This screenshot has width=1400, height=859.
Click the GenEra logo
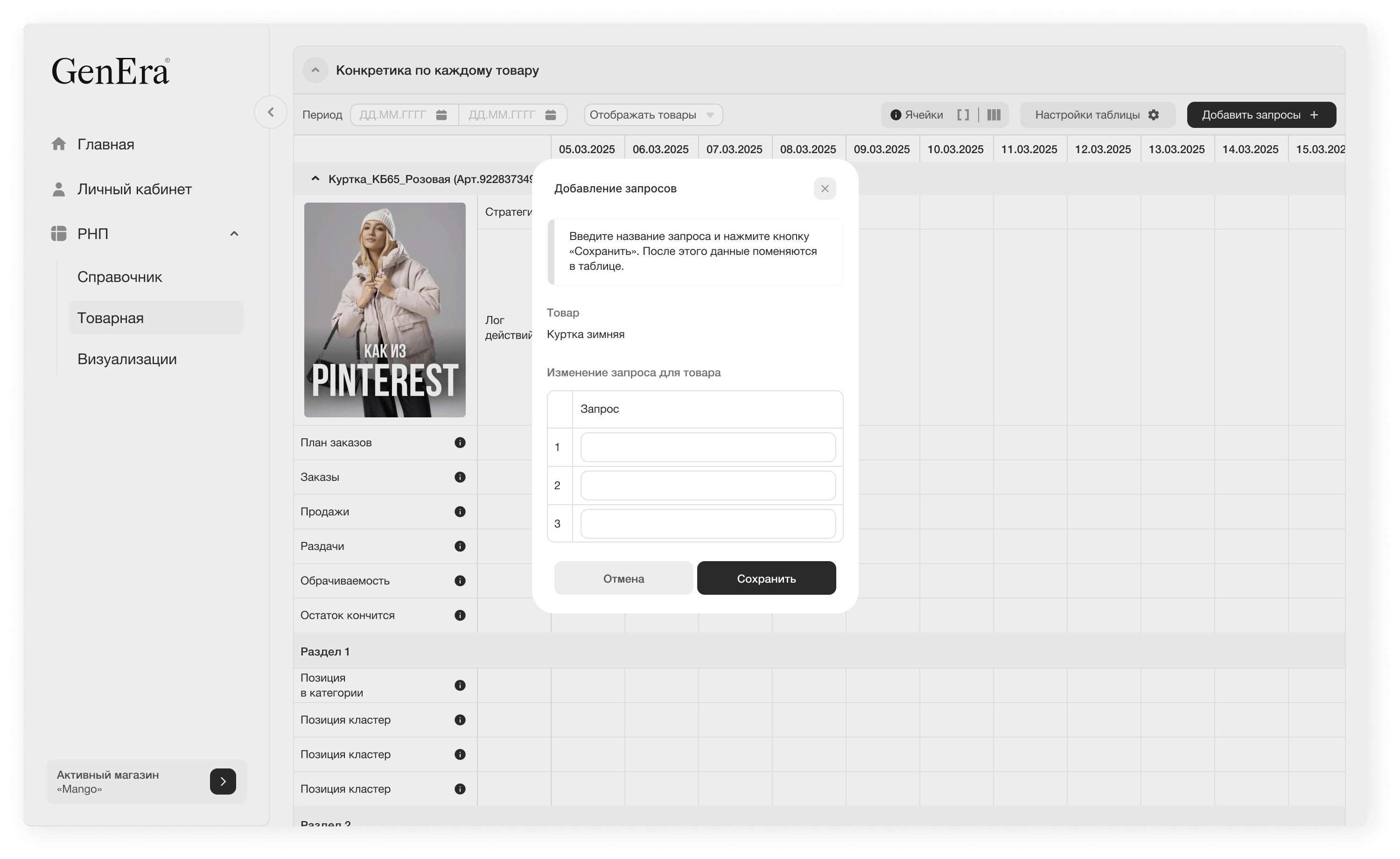coord(111,71)
